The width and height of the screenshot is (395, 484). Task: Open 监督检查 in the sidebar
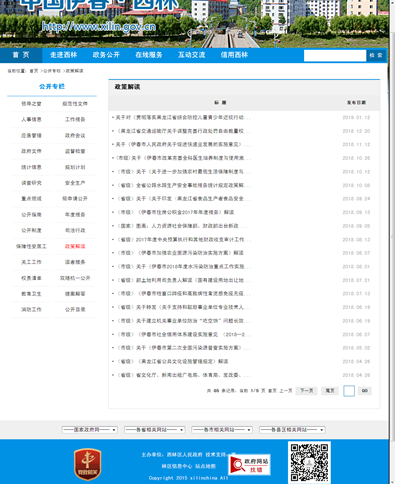tap(75, 151)
